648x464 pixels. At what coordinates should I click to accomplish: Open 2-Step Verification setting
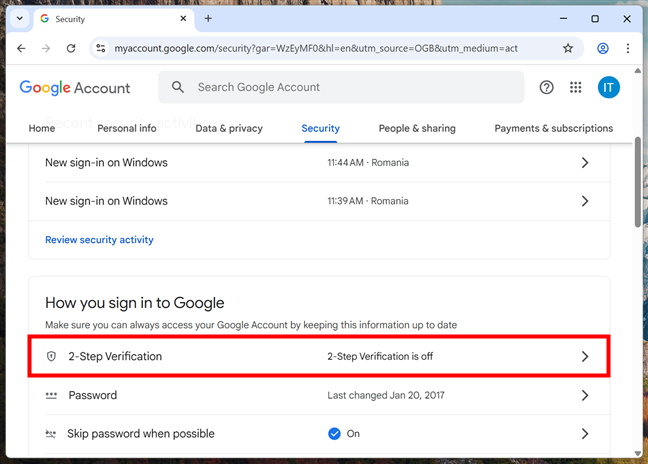click(319, 356)
